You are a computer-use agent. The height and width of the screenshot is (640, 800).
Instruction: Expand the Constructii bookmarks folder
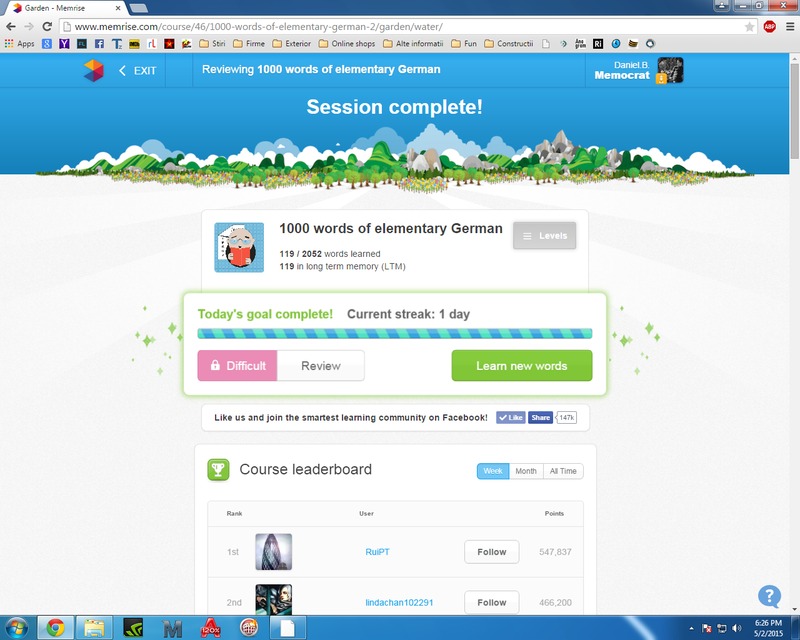(509, 43)
